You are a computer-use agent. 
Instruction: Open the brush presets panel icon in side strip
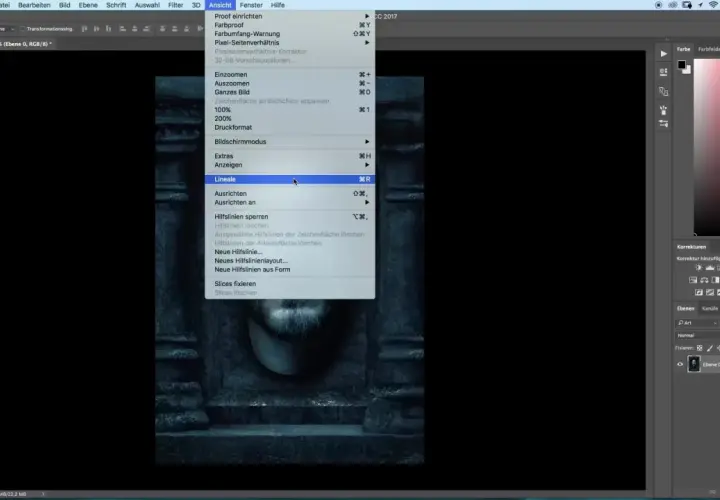(x=664, y=110)
